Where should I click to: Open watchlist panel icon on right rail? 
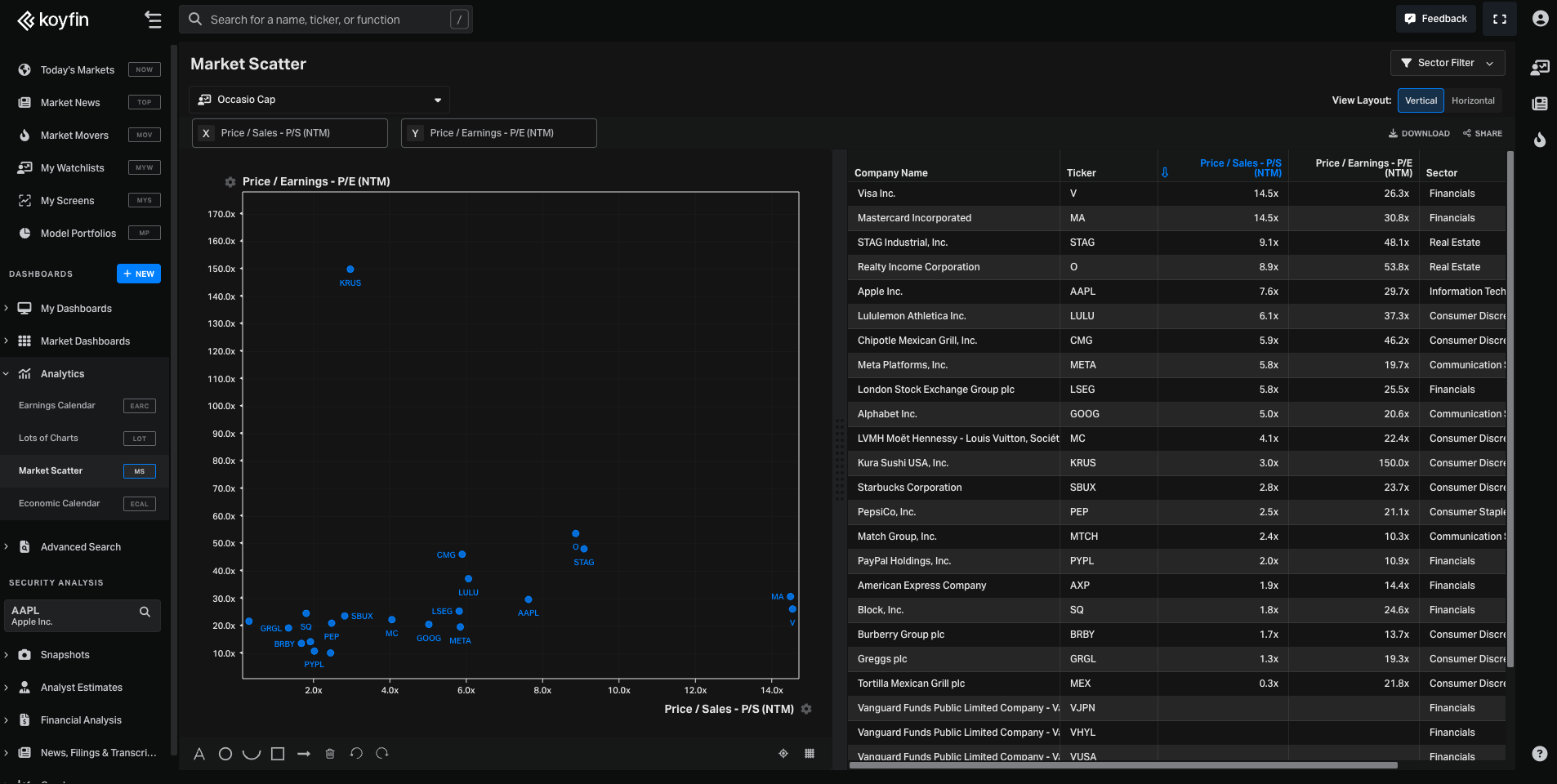click(1540, 68)
